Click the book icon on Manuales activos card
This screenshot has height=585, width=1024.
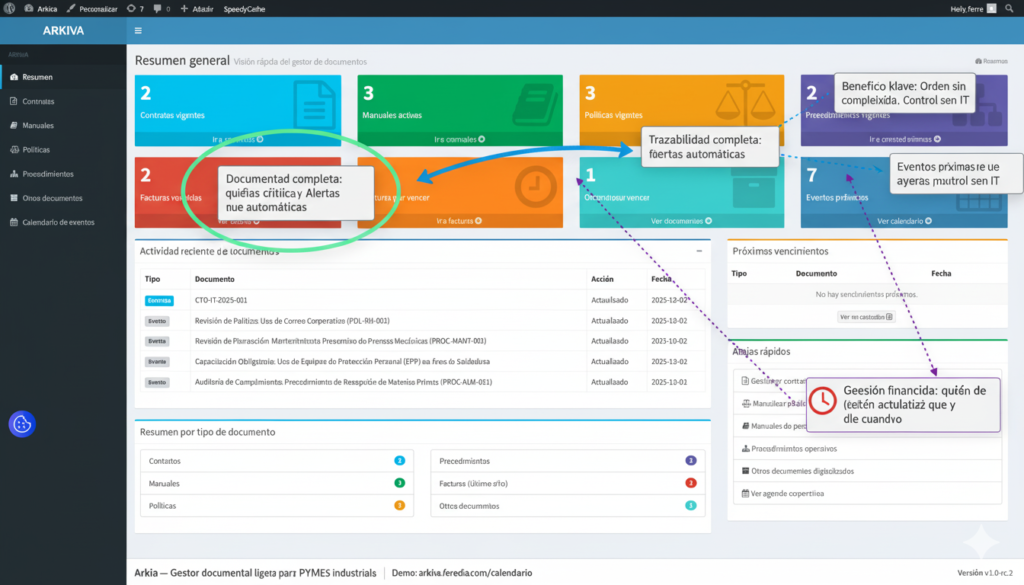tap(535, 106)
